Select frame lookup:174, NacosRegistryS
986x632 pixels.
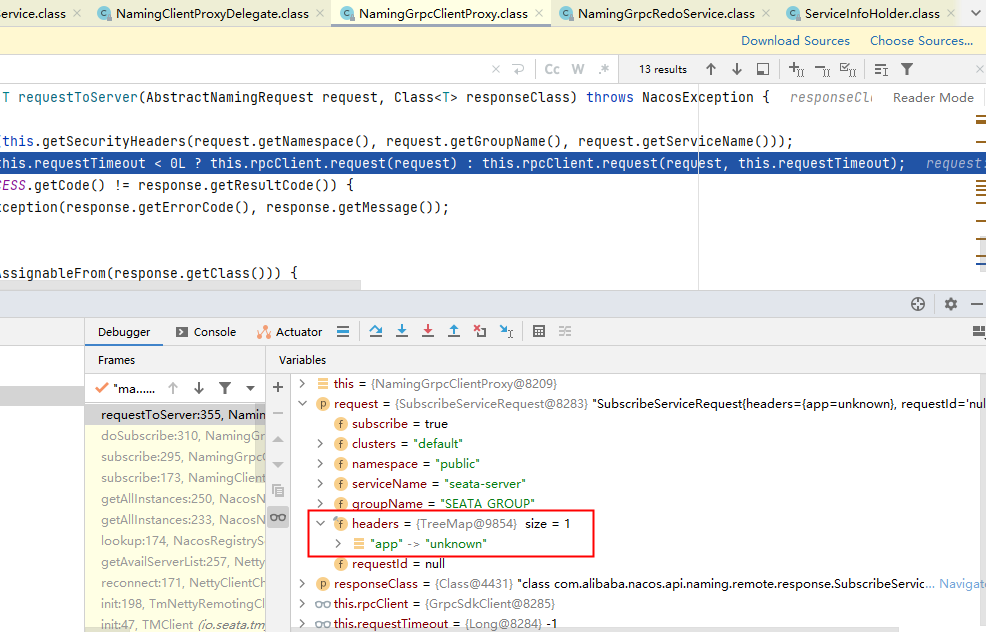175,541
